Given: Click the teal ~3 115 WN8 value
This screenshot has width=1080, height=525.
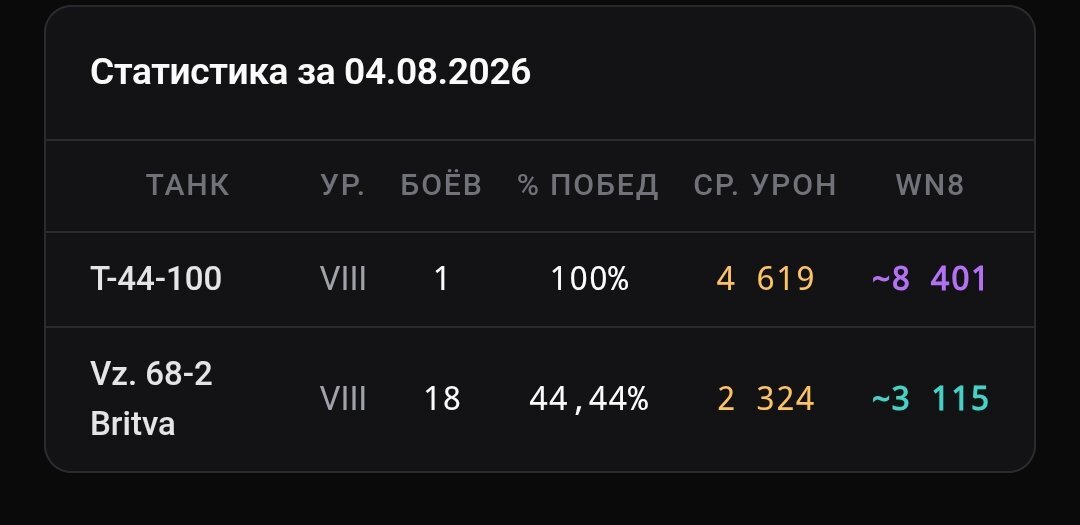Looking at the screenshot, I should (930, 399).
